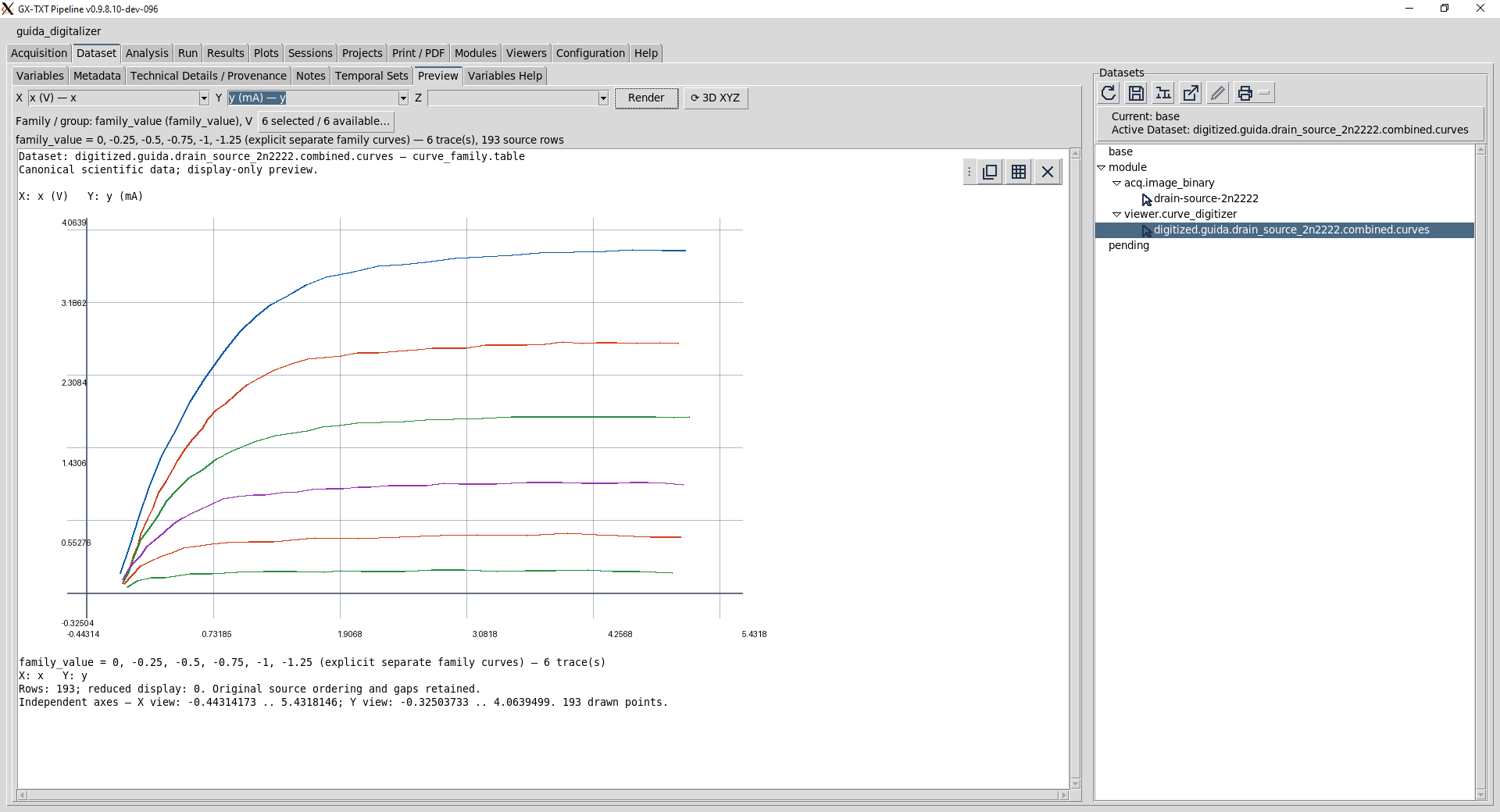The height and width of the screenshot is (812, 1500).
Task: Open the Metadata sub-tab
Action: coord(97,76)
